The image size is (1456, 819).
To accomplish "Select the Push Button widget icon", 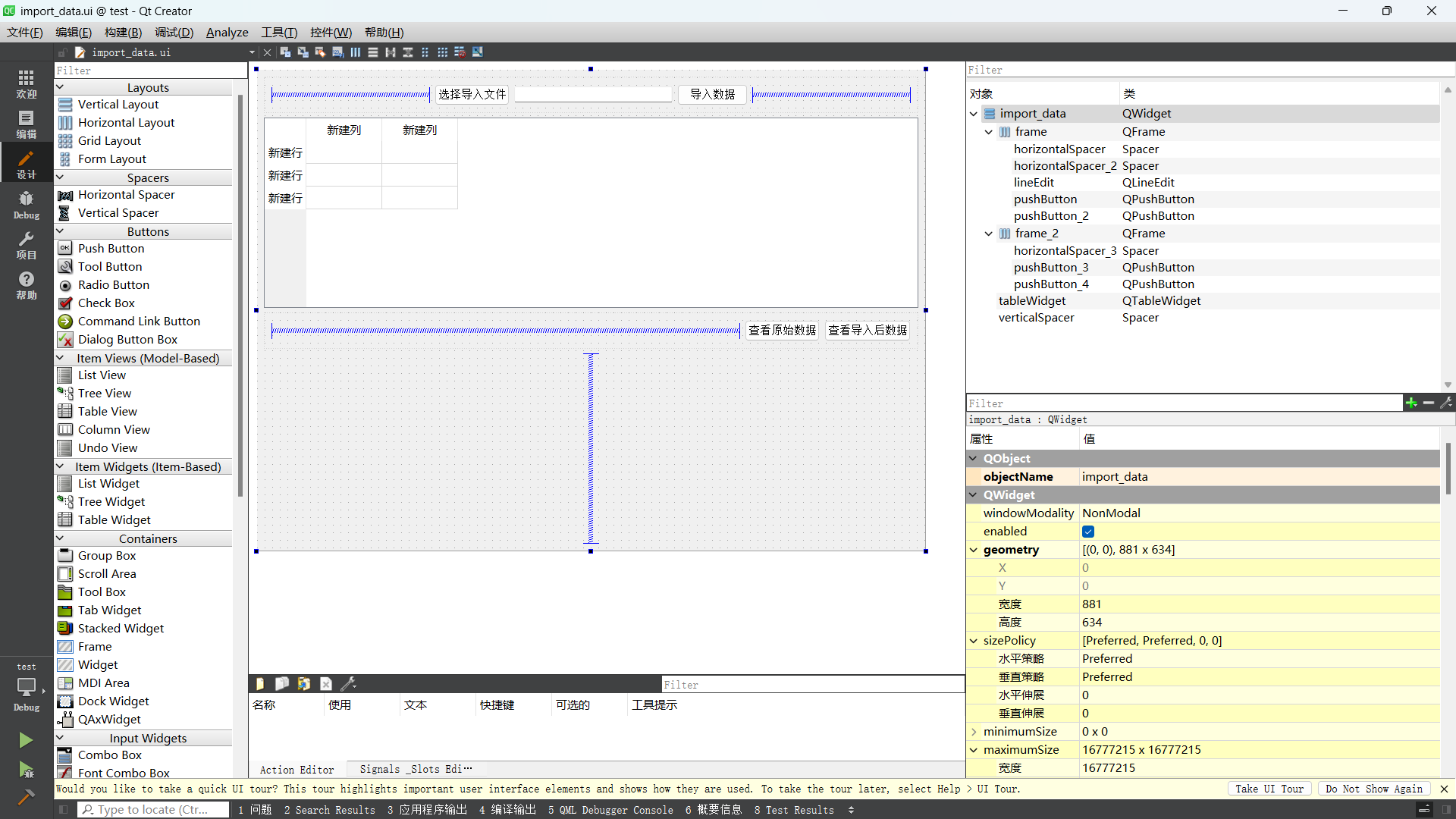I will tap(65, 248).
